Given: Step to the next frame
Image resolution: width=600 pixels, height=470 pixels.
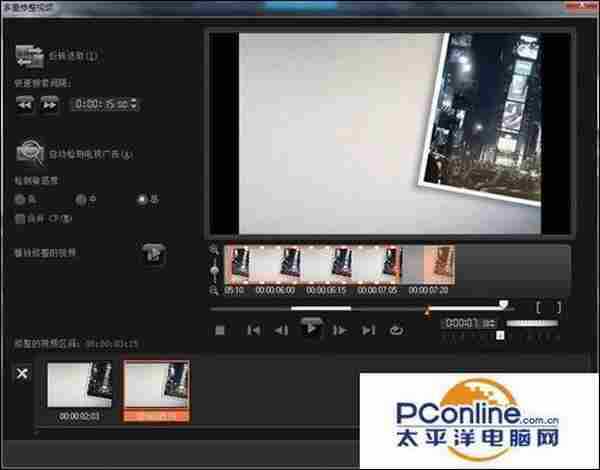Looking at the screenshot, I should pyautogui.click(x=339, y=330).
